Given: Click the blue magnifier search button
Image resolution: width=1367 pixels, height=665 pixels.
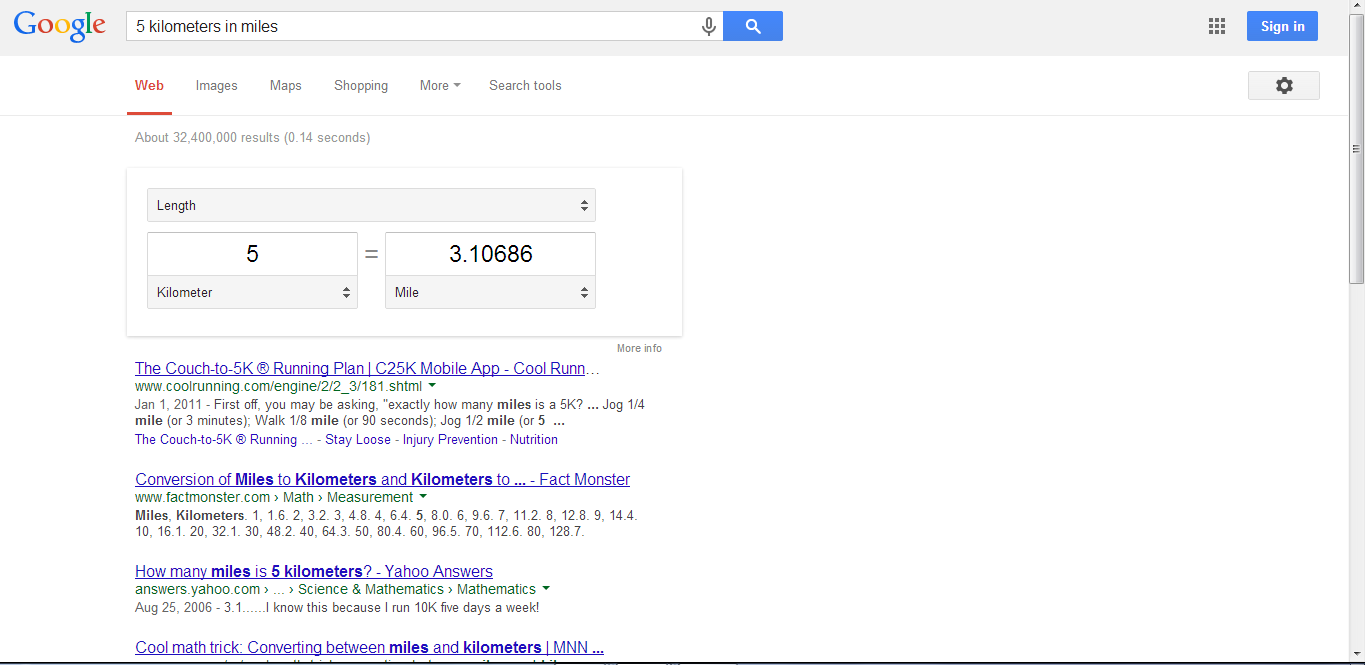Looking at the screenshot, I should tap(753, 27).
